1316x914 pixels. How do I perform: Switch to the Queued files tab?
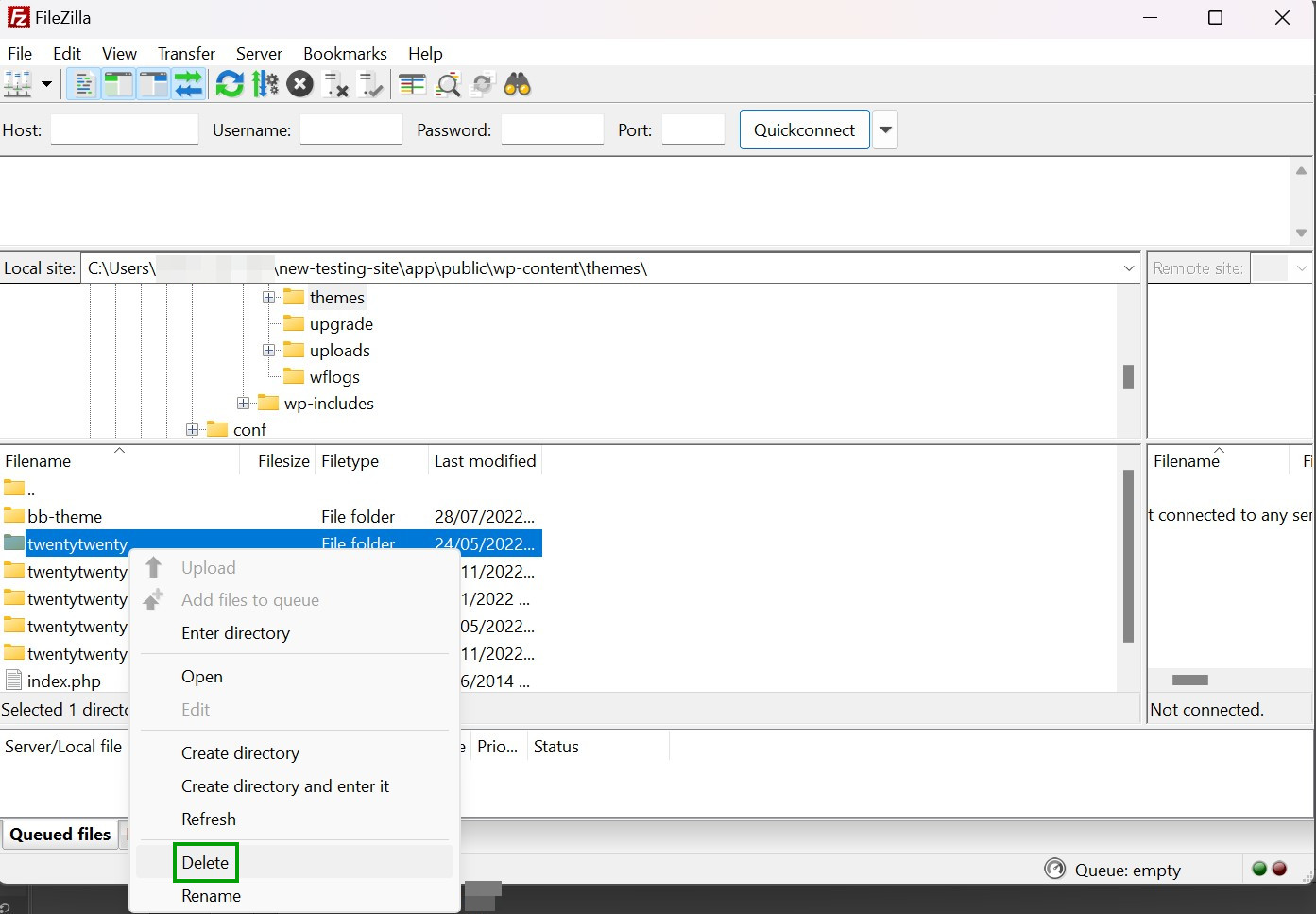pos(60,835)
